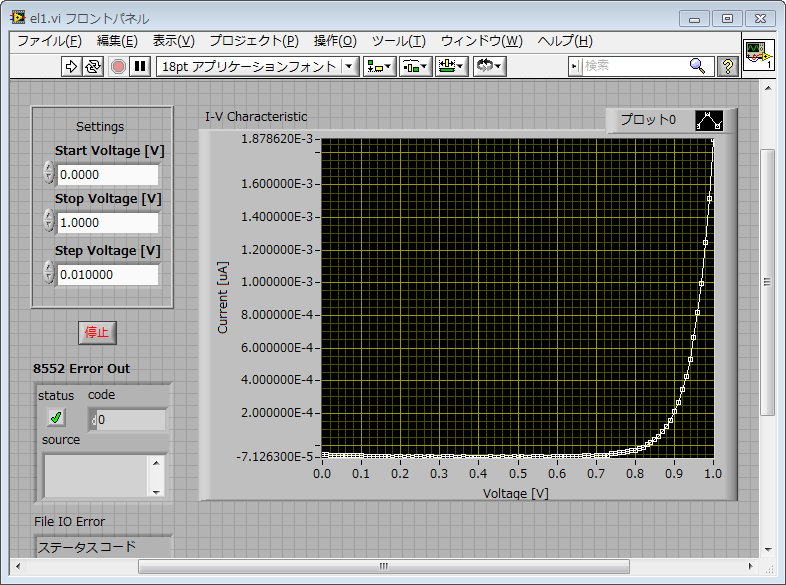Open the ツール(T) menu
The width and height of the screenshot is (786, 585).
(399, 41)
